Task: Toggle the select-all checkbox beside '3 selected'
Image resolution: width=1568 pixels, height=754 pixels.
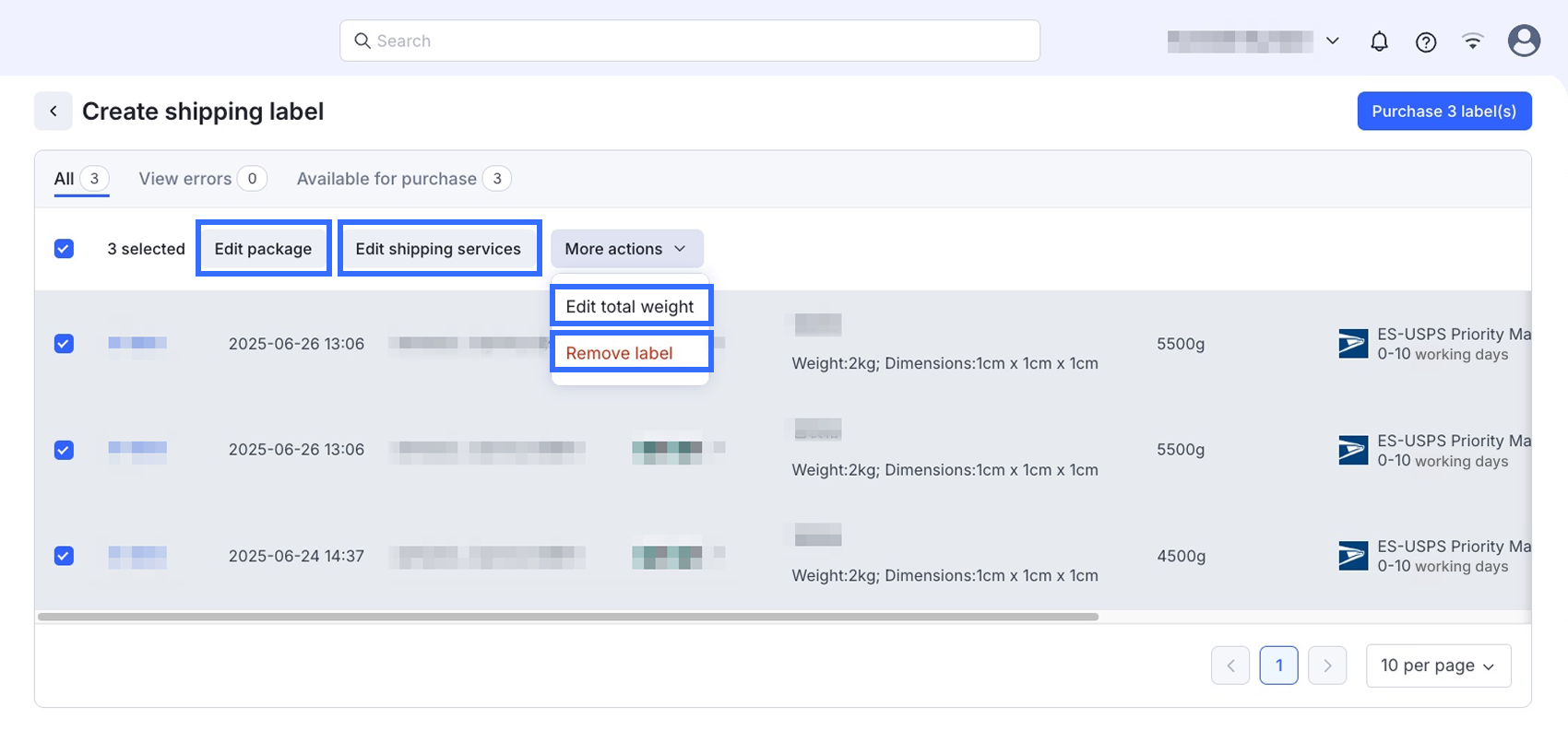Action: pyautogui.click(x=64, y=249)
